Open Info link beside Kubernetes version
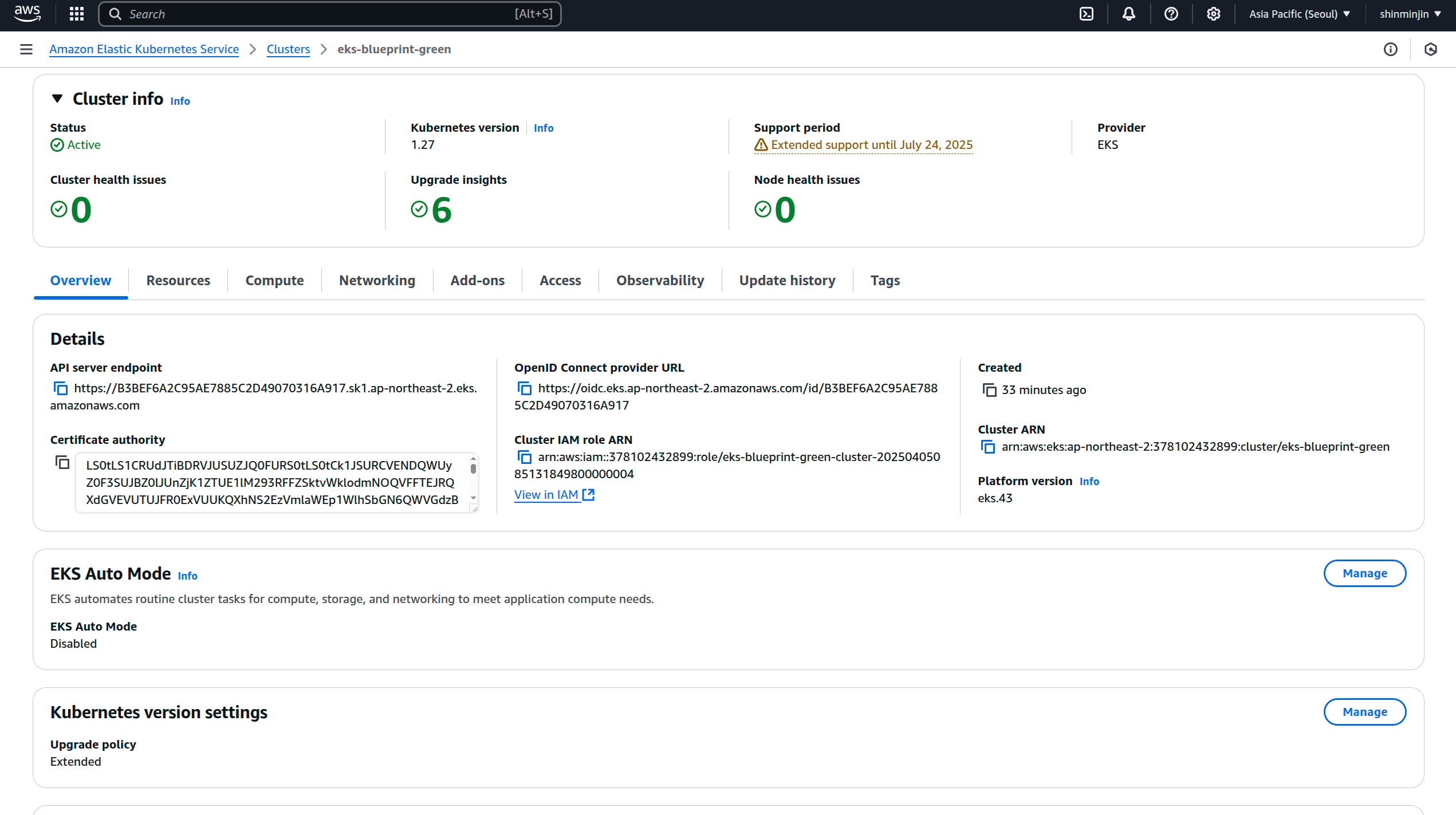 click(x=544, y=128)
